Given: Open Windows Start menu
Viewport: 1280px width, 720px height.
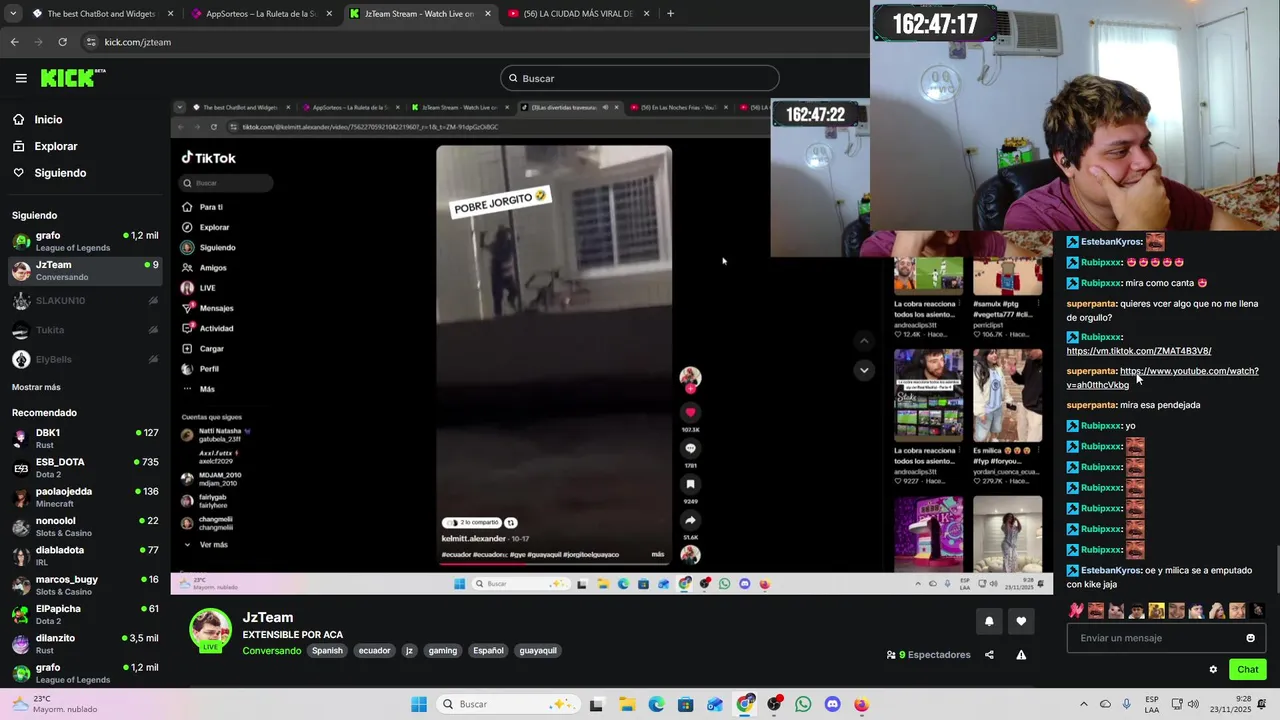Looking at the screenshot, I should coord(419,704).
